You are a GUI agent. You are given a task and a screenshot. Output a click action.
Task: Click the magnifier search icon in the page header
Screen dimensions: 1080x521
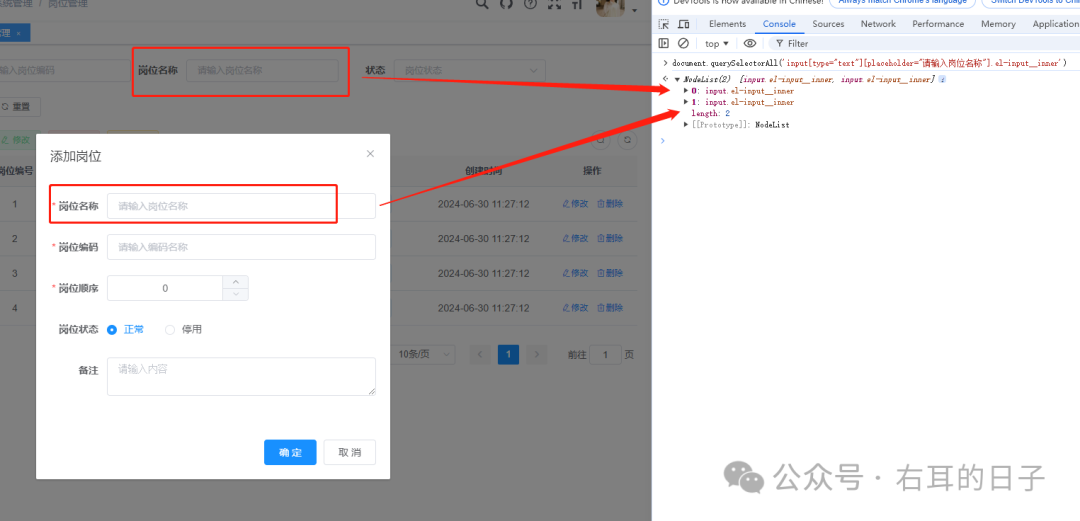point(482,4)
